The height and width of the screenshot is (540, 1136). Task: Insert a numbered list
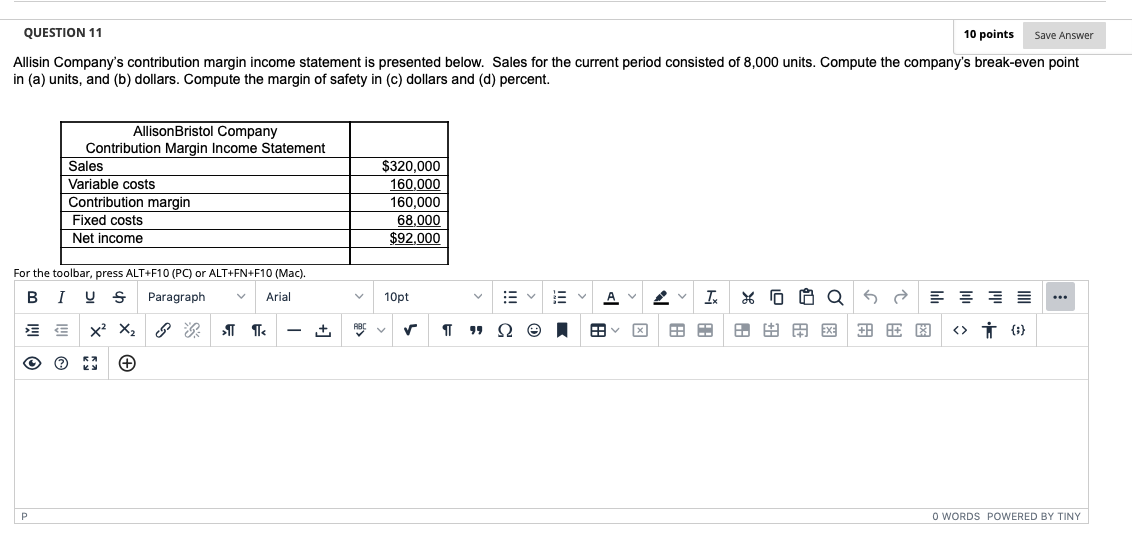[560, 297]
